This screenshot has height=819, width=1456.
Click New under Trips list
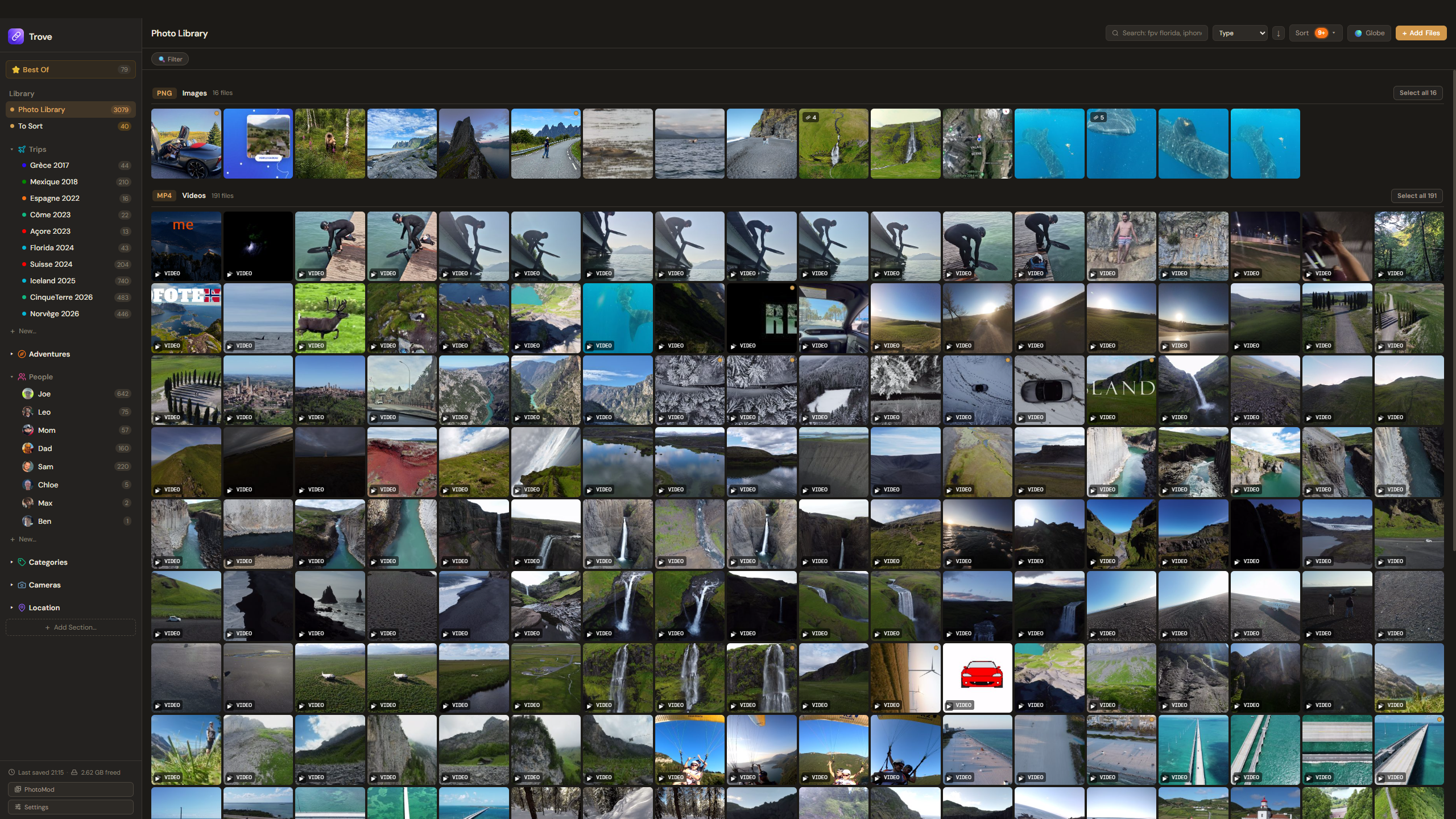point(23,331)
